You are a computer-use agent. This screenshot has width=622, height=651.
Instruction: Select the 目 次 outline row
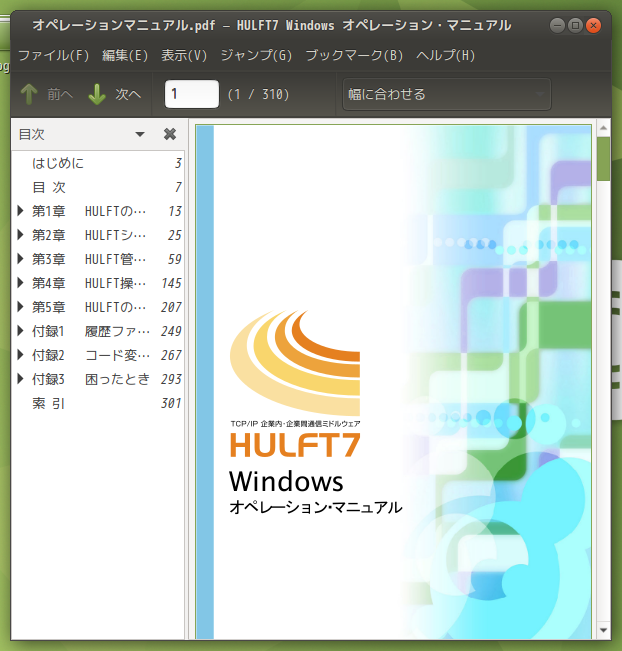(x=98, y=187)
